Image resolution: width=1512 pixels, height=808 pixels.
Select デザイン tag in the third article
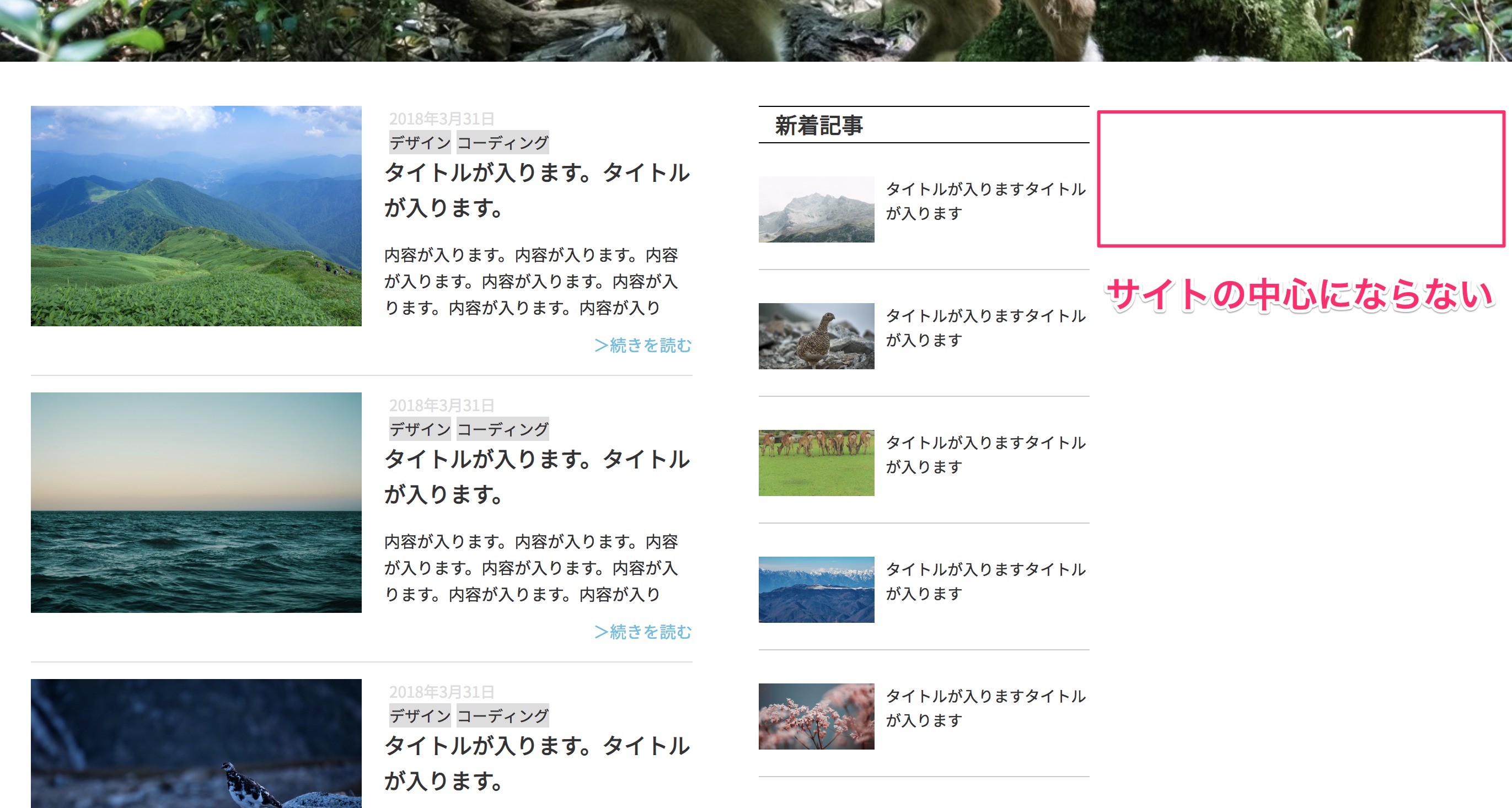(420, 715)
